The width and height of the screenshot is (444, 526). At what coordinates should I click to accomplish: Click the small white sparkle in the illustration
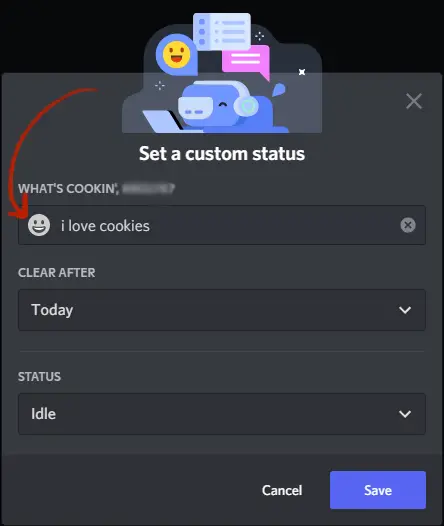point(302,72)
